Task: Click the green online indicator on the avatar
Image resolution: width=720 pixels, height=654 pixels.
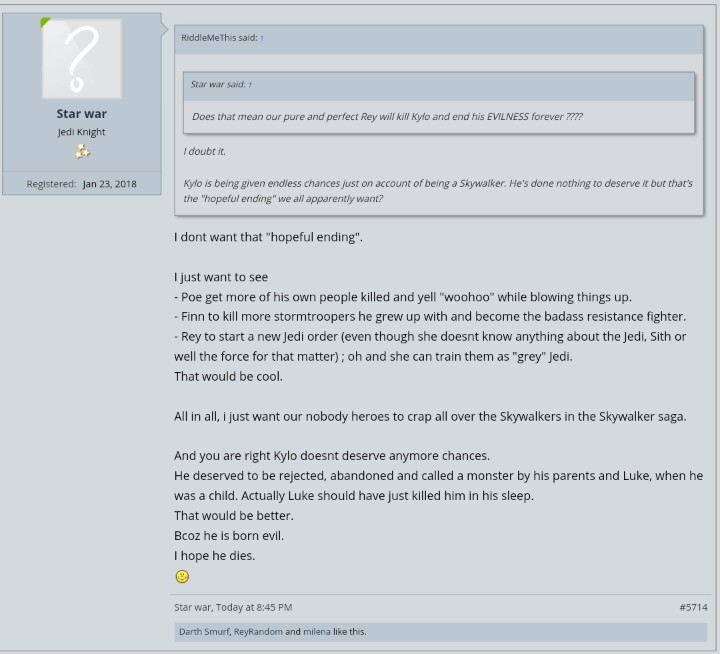Action: click(45, 22)
